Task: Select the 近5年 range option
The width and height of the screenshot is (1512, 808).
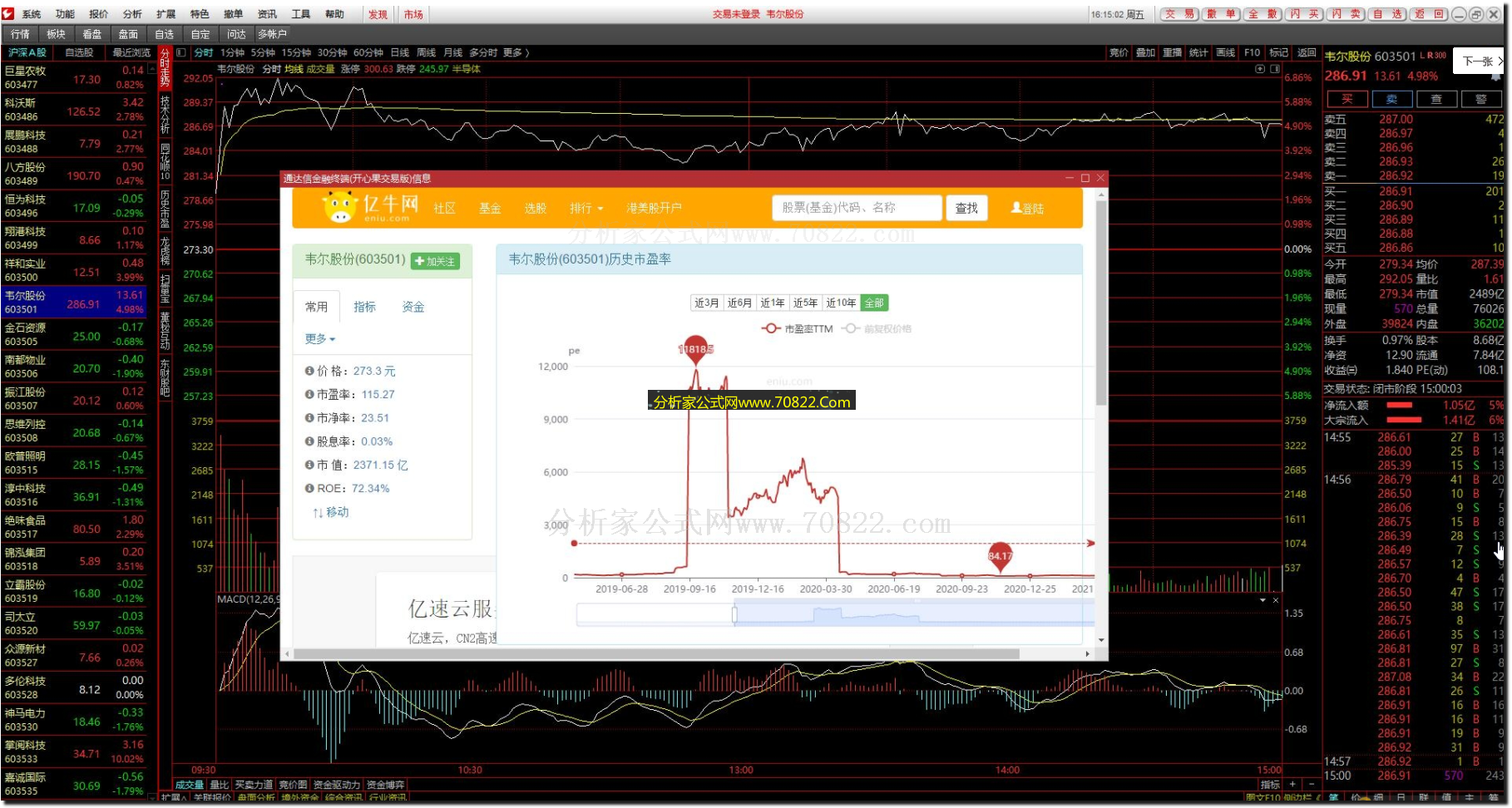Action: (x=805, y=303)
